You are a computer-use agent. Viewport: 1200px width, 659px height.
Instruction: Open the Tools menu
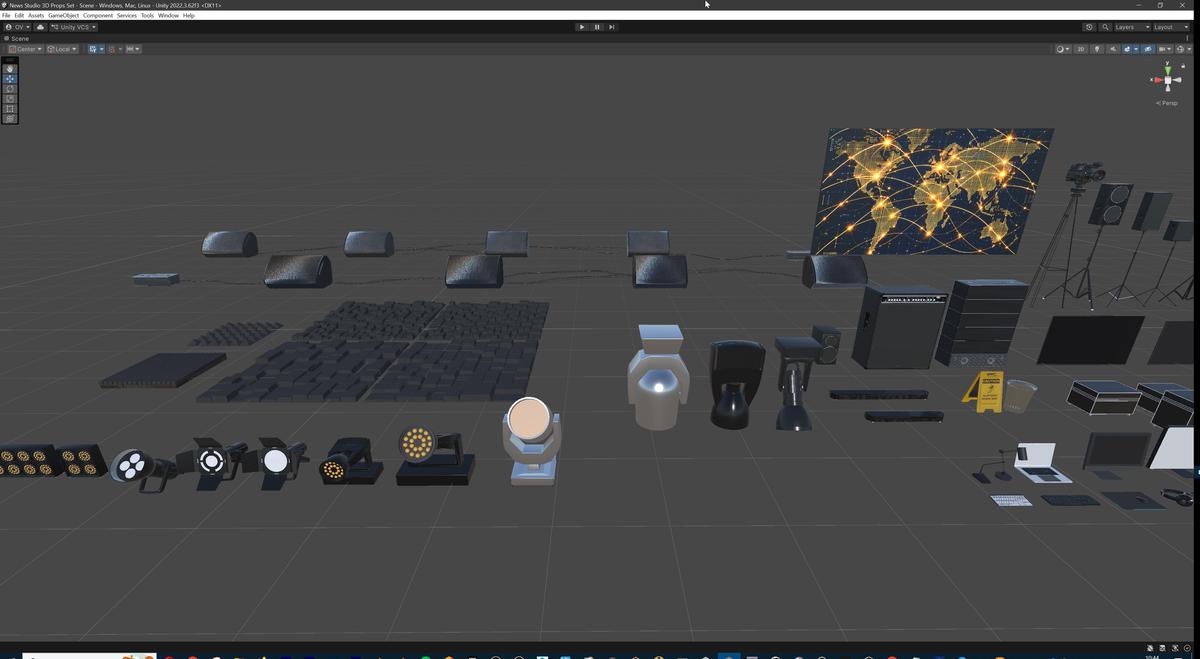pyautogui.click(x=147, y=16)
